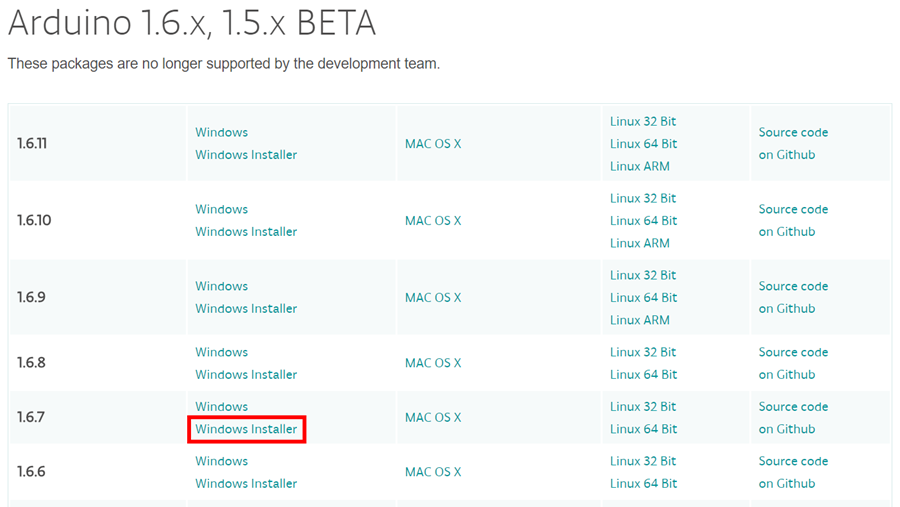Select Linux 32 Bit for version 1.6.9
The height and width of the screenshot is (507, 900).
[643, 275]
